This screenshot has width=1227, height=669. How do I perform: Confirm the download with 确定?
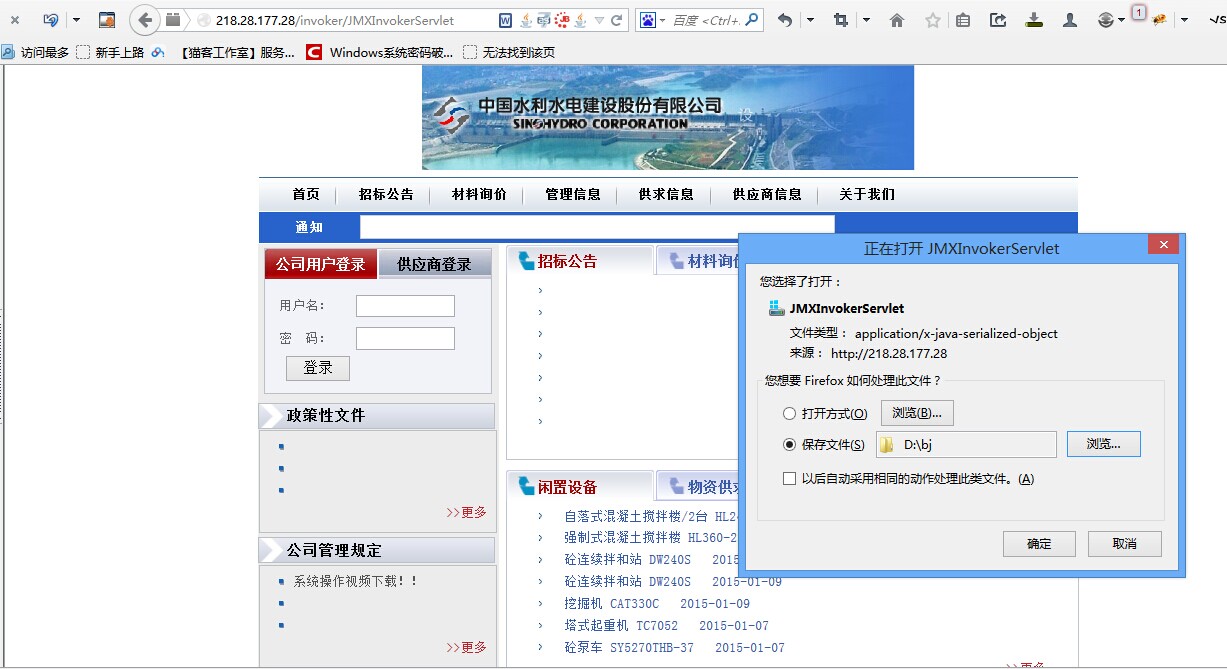point(1039,544)
